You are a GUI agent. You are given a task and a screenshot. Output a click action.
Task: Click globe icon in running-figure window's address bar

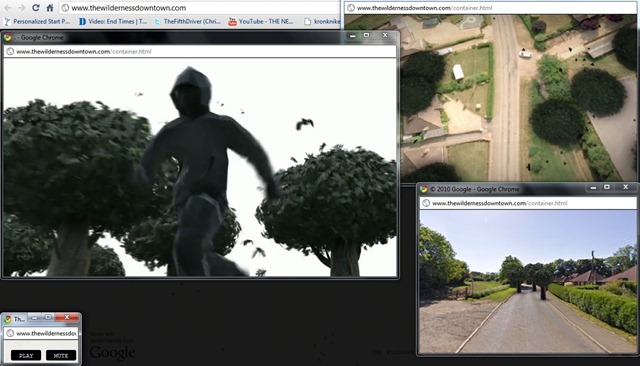pyautogui.click(x=10, y=51)
